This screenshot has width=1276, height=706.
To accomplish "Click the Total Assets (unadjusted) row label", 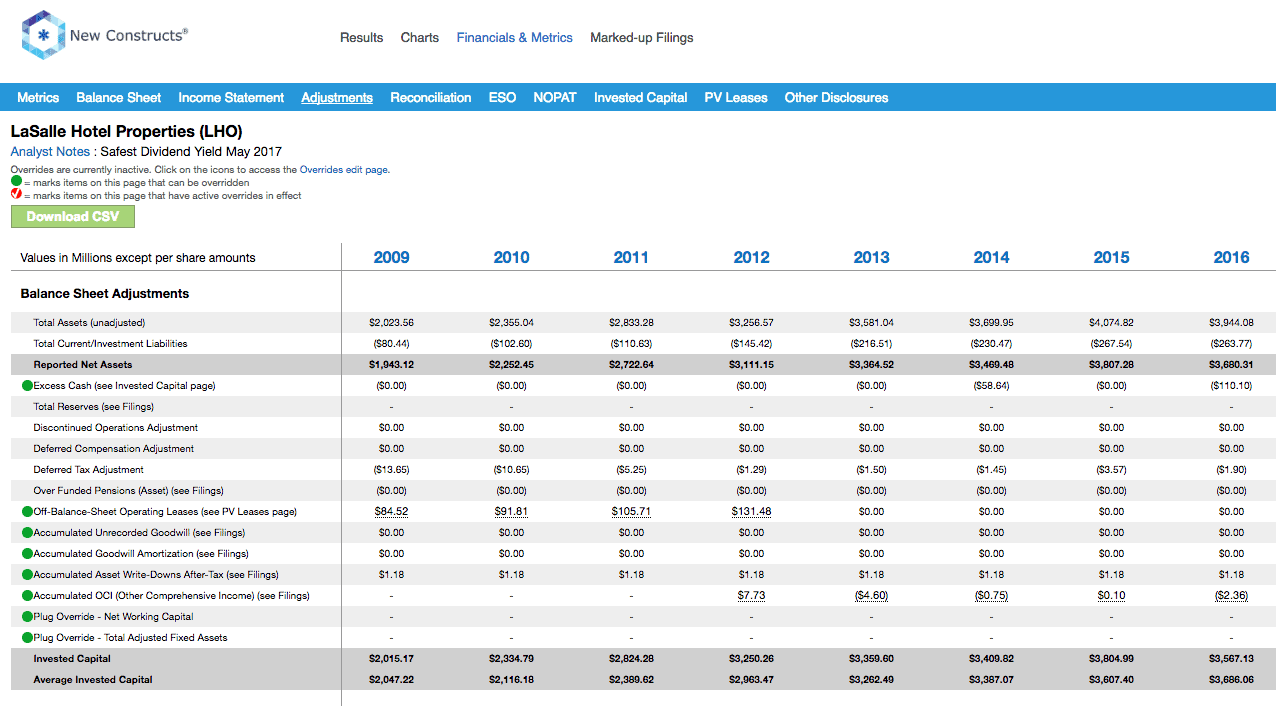I will pyautogui.click(x=90, y=323).
